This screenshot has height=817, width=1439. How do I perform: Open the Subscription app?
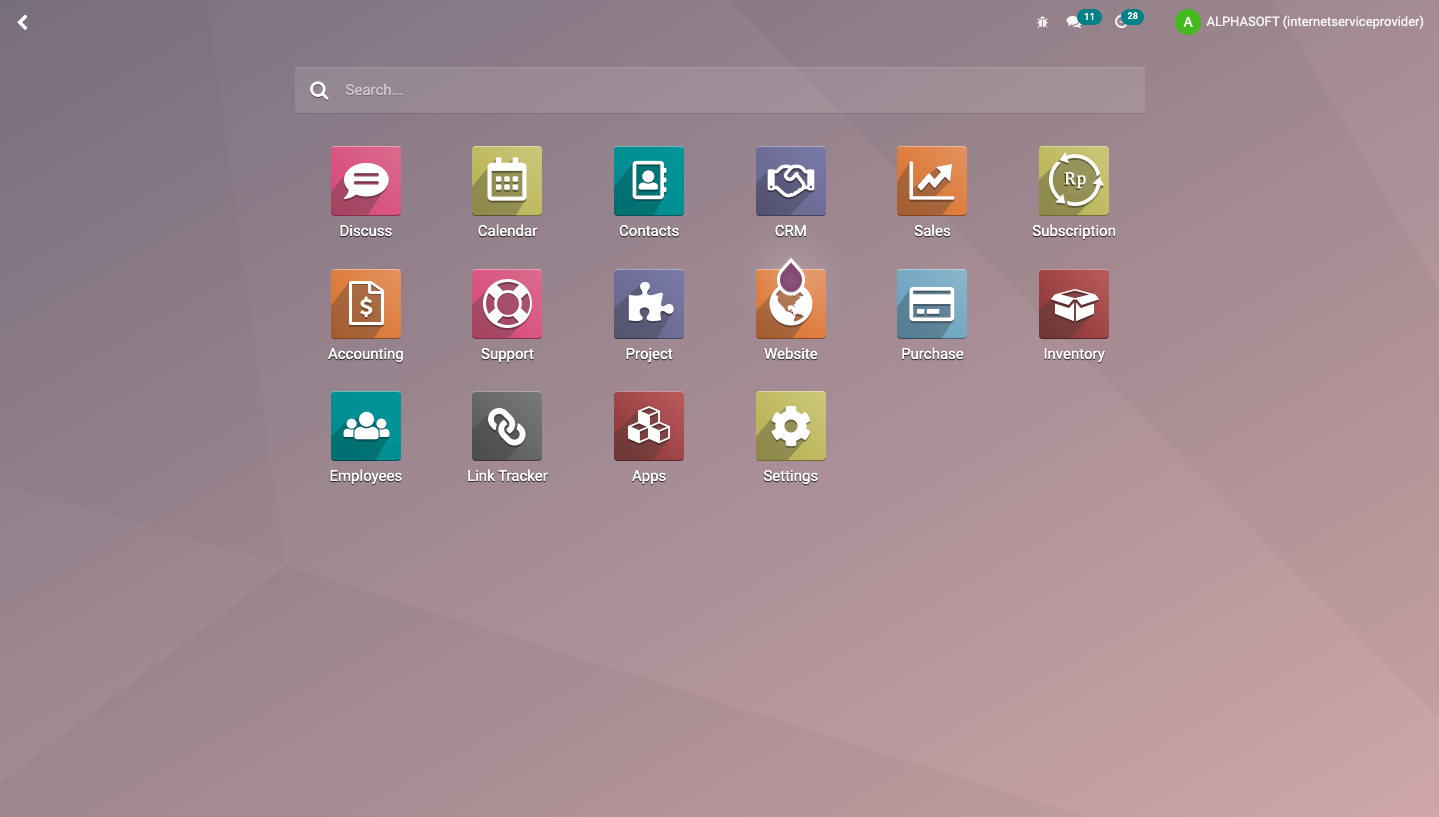[1074, 181]
